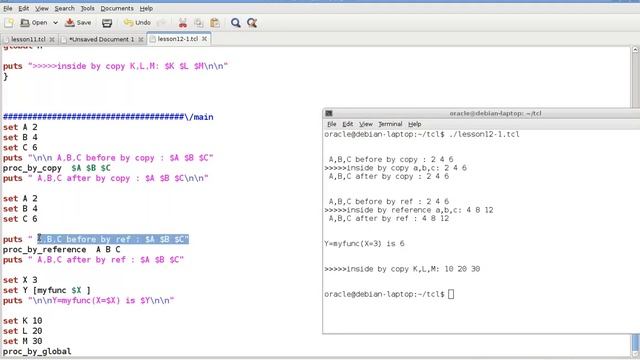Undo the last edit
640x360 pixels.
(138, 23)
